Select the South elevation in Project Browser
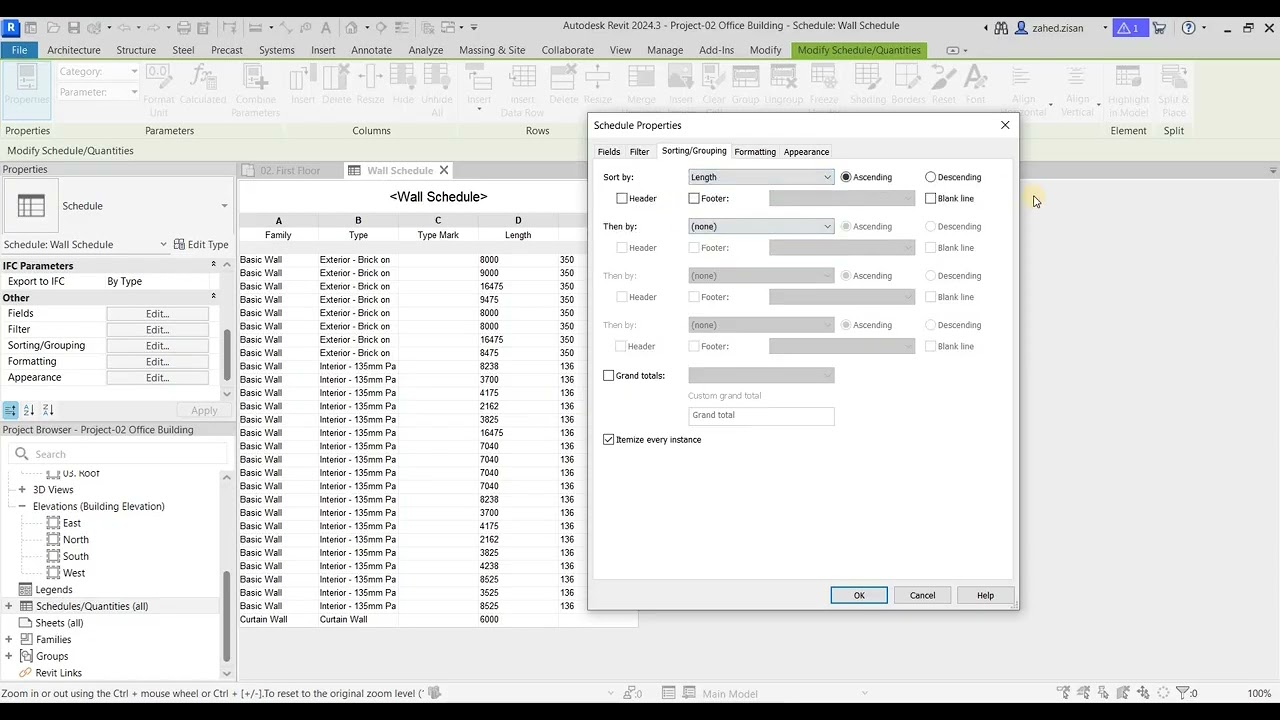The image size is (1280, 720). coord(76,556)
